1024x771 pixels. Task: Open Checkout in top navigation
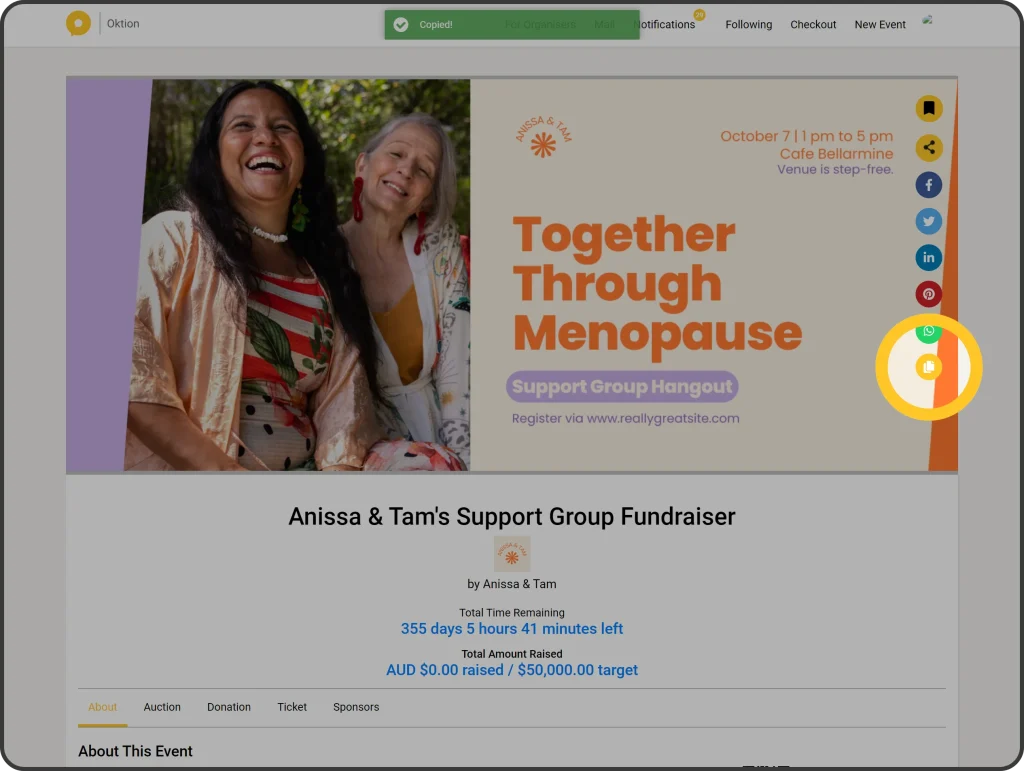point(813,24)
